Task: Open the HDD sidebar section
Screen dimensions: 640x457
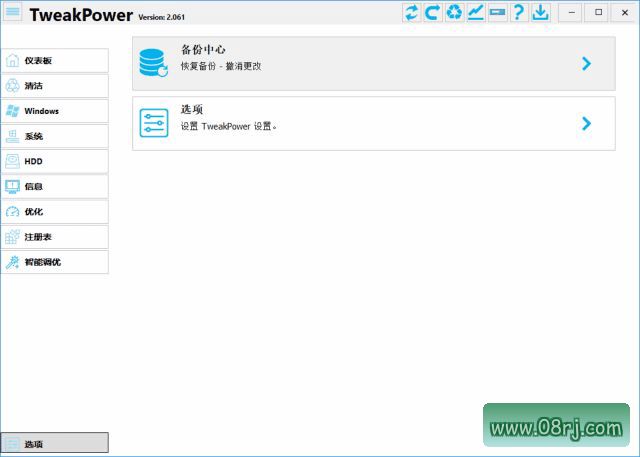Action: pyautogui.click(x=55, y=161)
